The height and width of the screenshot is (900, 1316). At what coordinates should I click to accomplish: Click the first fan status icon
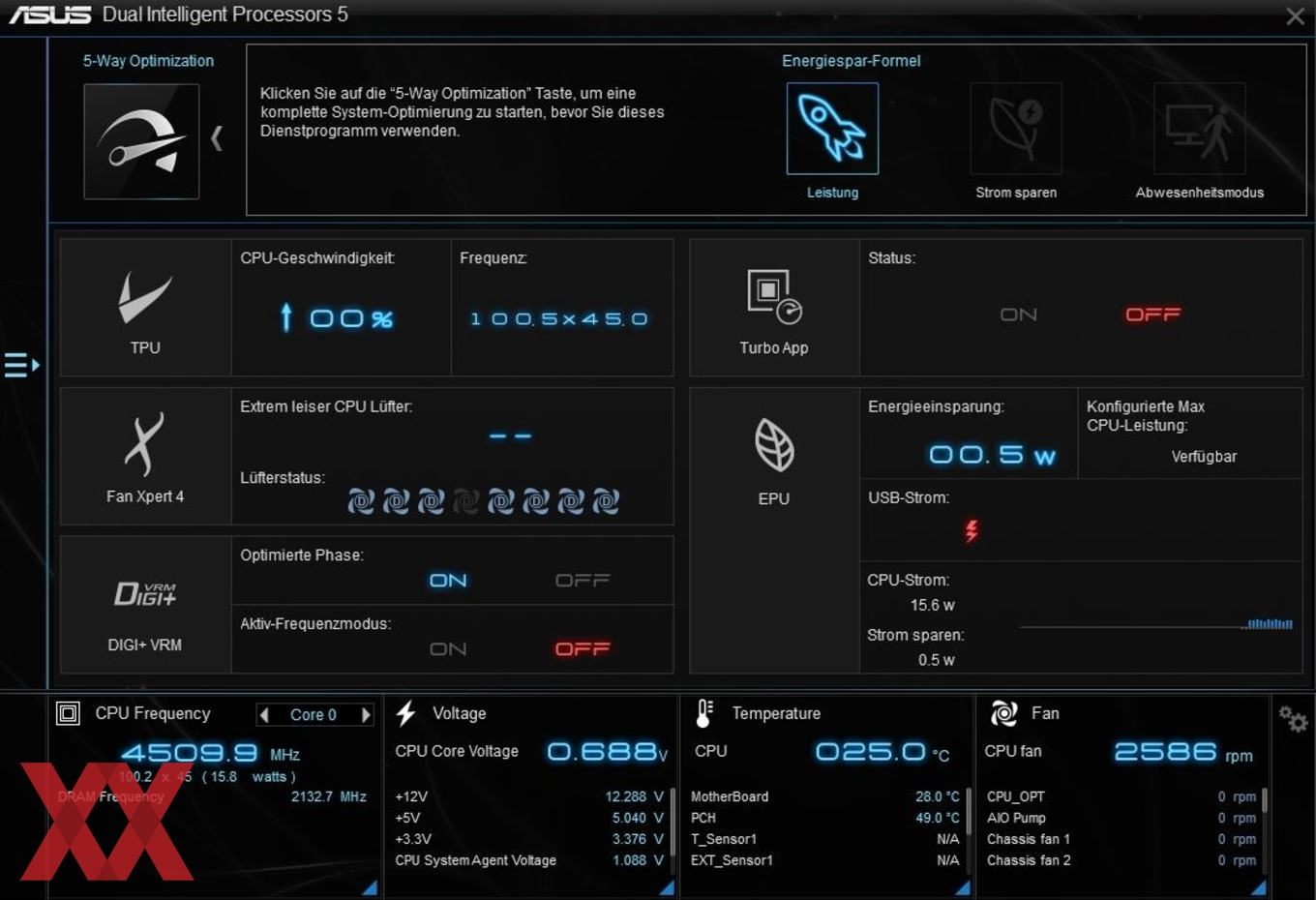tap(361, 501)
